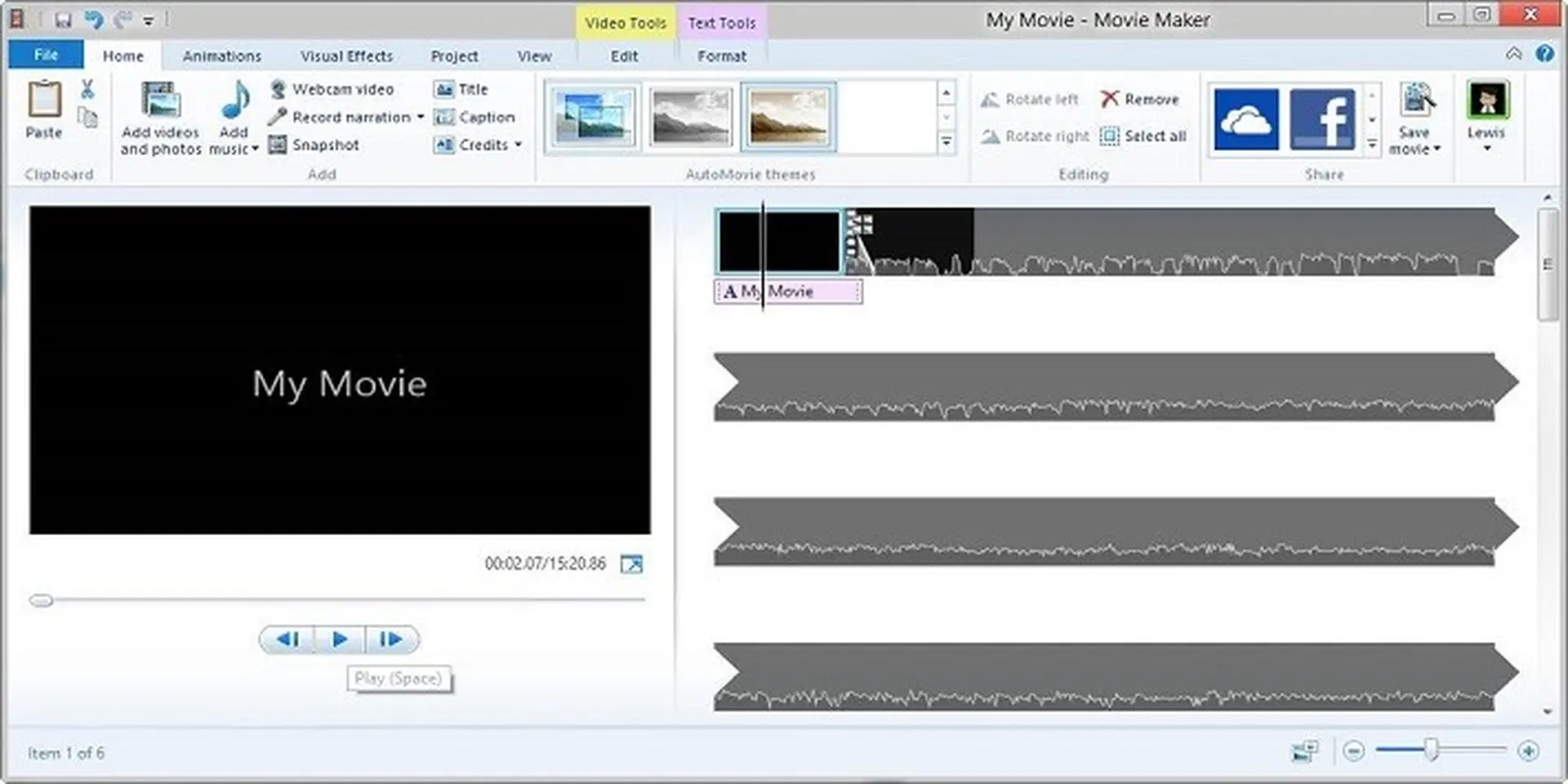Screen dimensions: 1568x784
Task: Rotate the selected clip left
Action: 1030,98
